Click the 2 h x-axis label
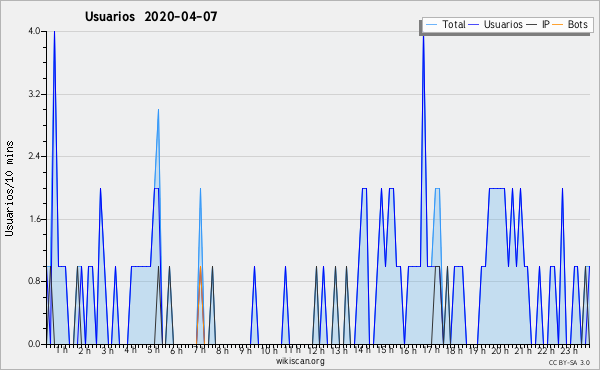Image resolution: width=600 pixels, height=370 pixels. (85, 350)
